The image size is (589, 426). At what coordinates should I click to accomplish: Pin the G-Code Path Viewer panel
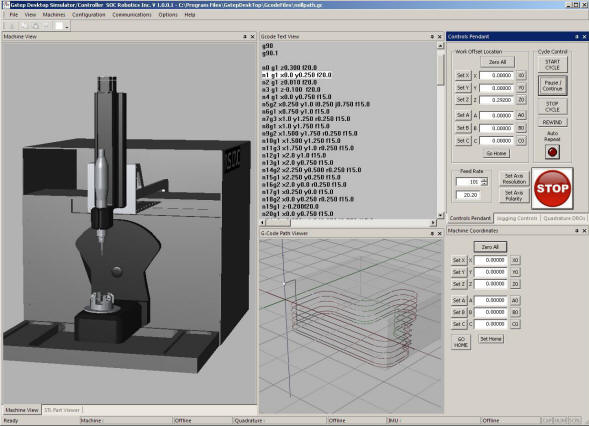click(432, 233)
